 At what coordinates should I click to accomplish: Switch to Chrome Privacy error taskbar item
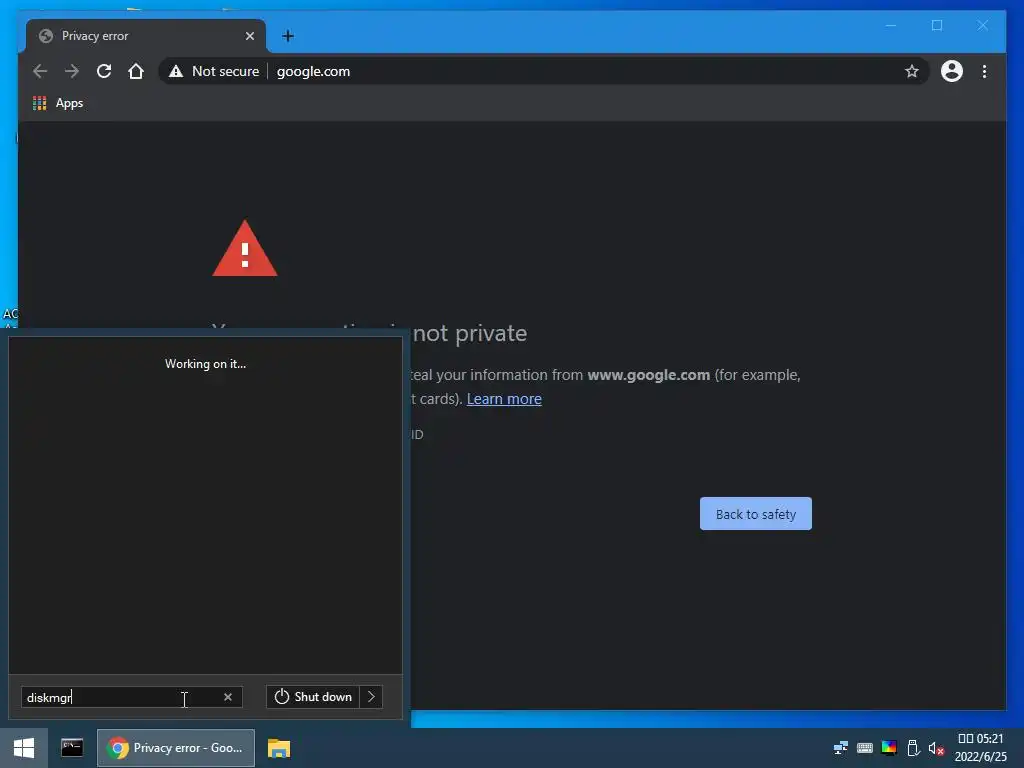tap(176, 748)
